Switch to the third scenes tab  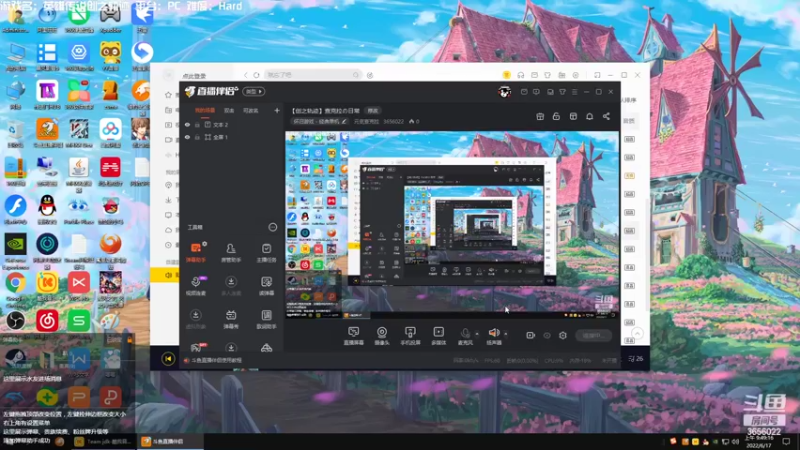(251, 110)
